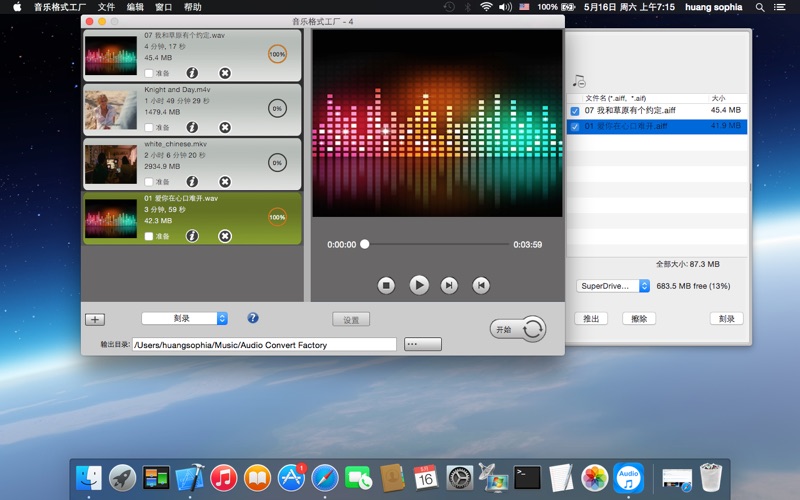800x500 pixels.
Task: Click the plus button to add files
Action: (x=94, y=320)
